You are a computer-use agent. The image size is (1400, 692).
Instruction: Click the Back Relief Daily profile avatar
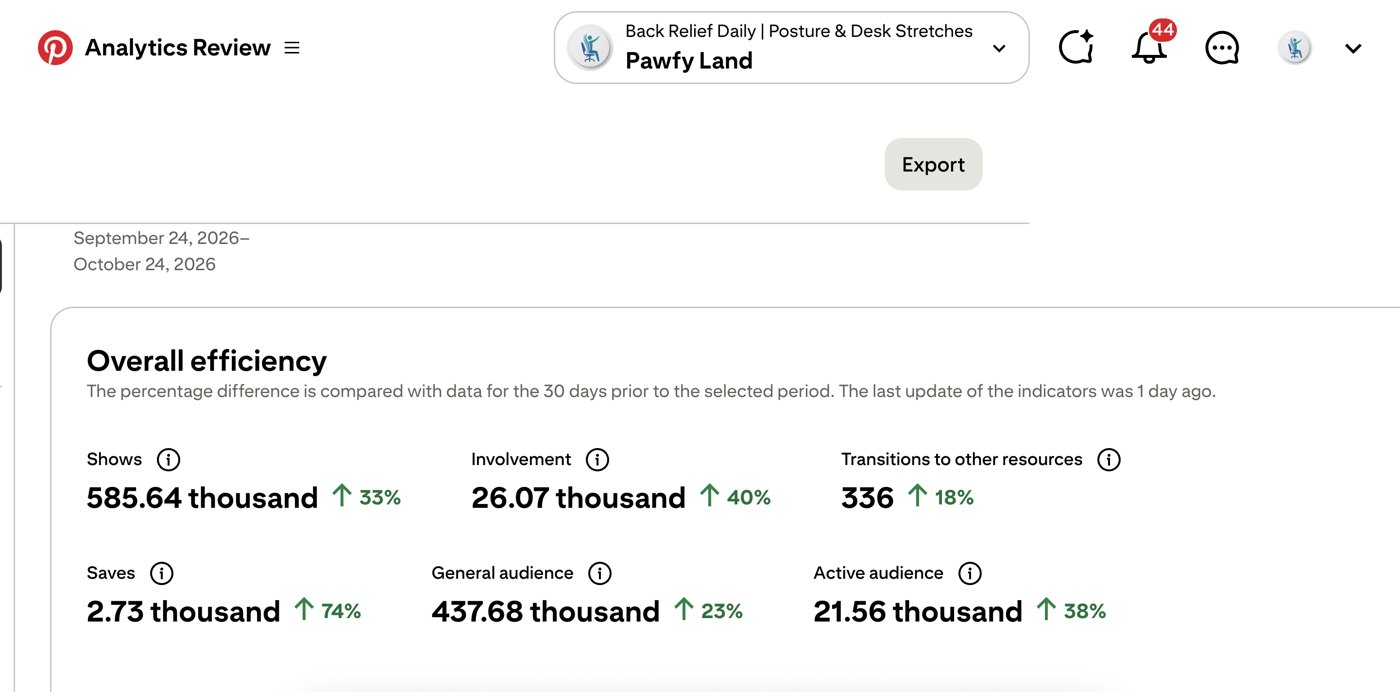[590, 48]
